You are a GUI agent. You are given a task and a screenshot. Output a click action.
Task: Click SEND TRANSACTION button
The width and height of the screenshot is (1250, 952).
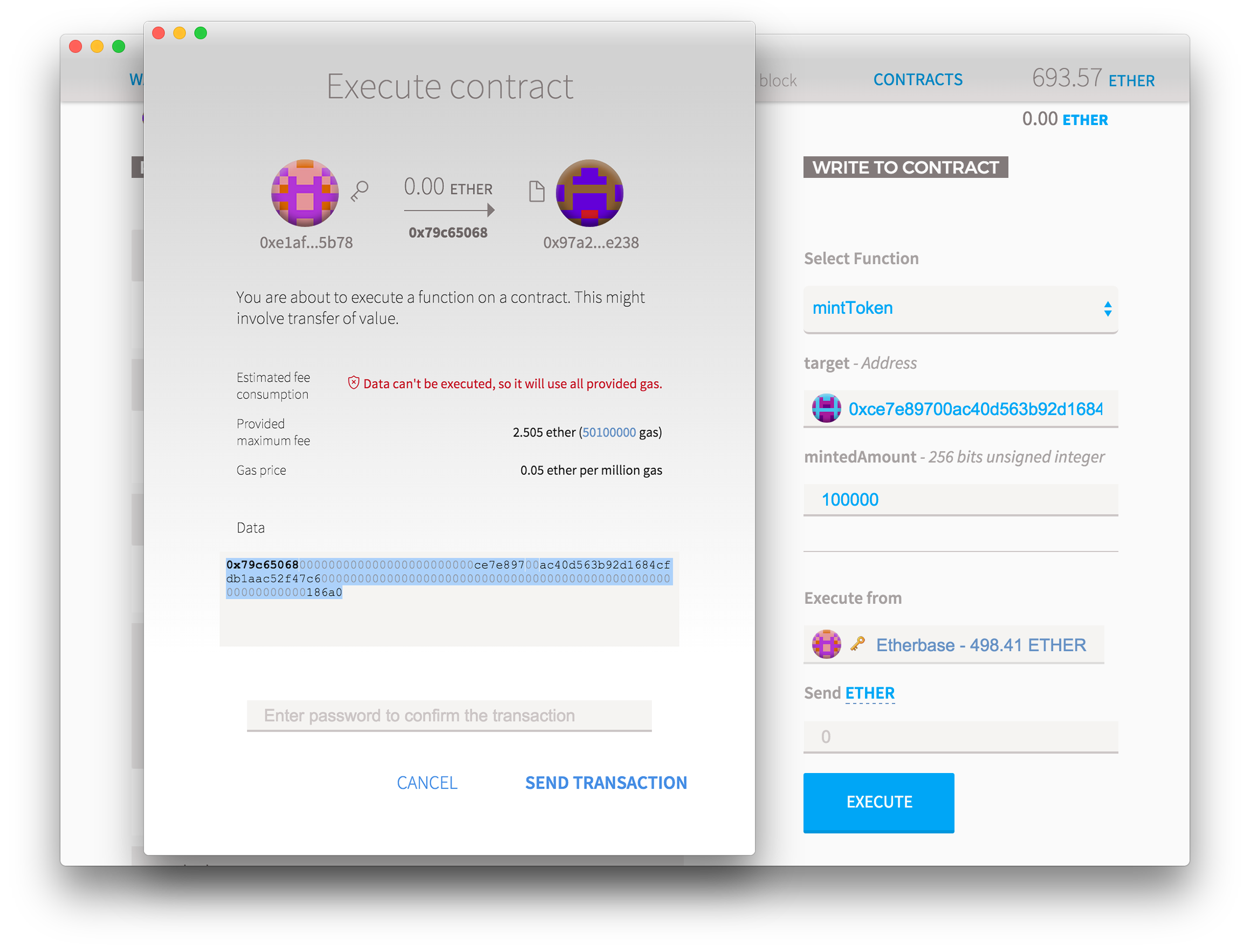coord(606,782)
